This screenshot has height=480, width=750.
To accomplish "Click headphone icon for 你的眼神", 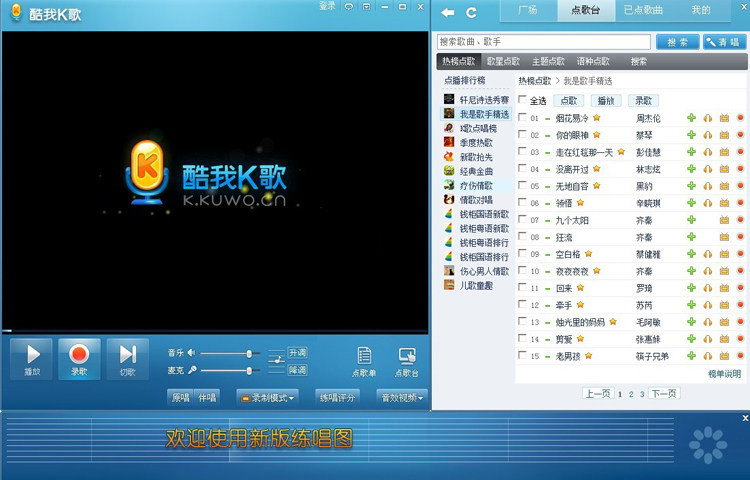I will pyautogui.click(x=708, y=135).
